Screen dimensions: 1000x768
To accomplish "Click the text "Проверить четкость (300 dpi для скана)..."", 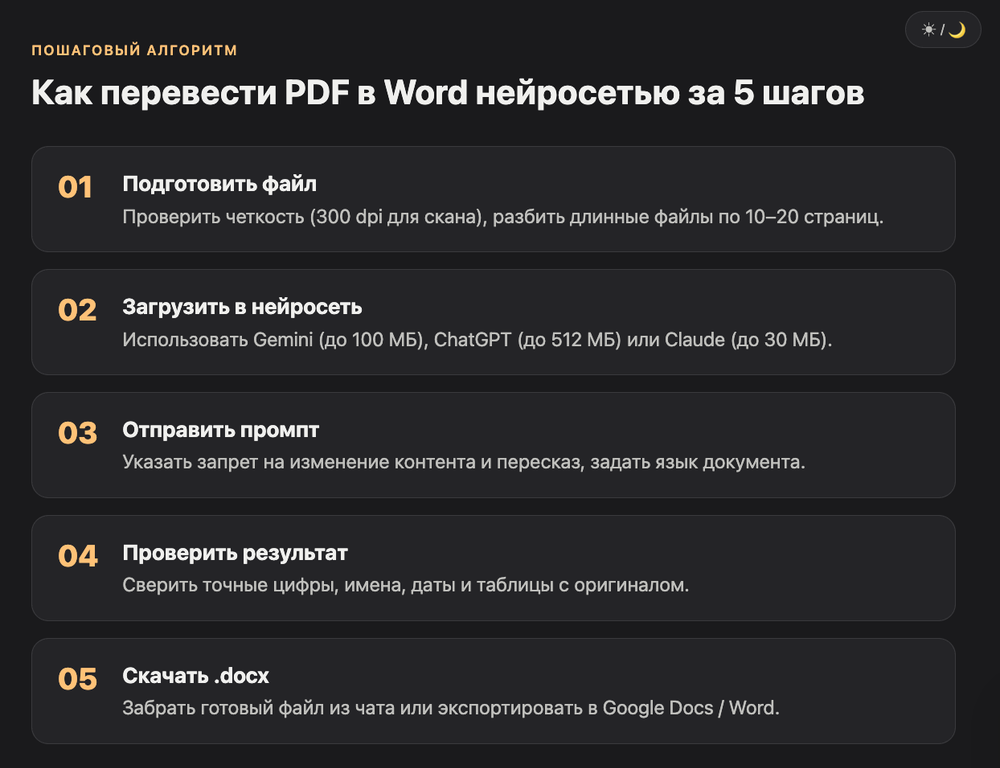I will pos(503,217).
